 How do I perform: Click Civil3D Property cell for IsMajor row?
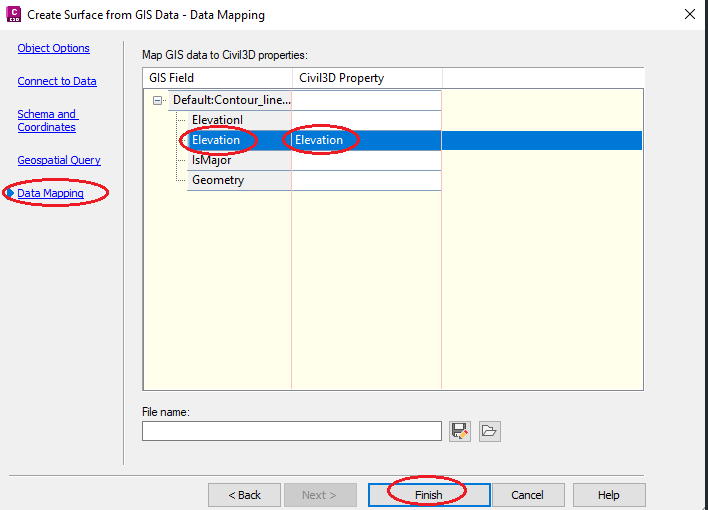pos(366,160)
